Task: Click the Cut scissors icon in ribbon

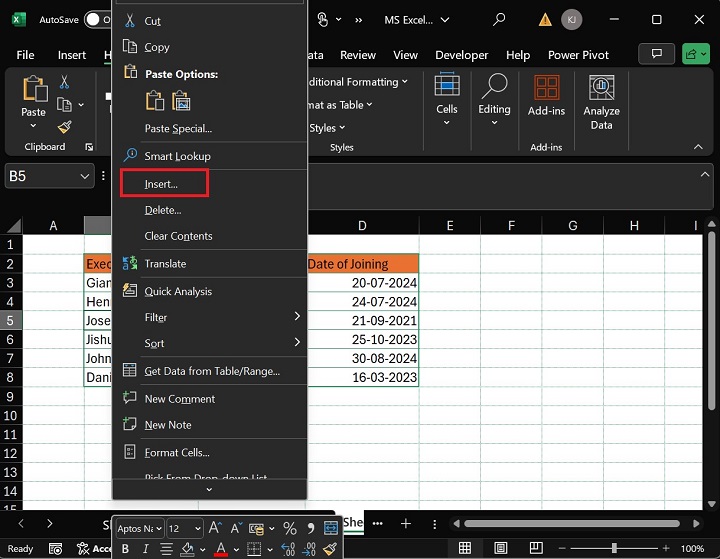Action: click(65, 82)
